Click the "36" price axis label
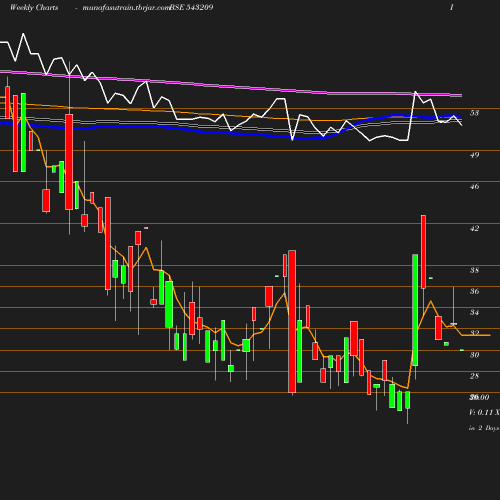The image size is (500, 500). (x=474, y=291)
